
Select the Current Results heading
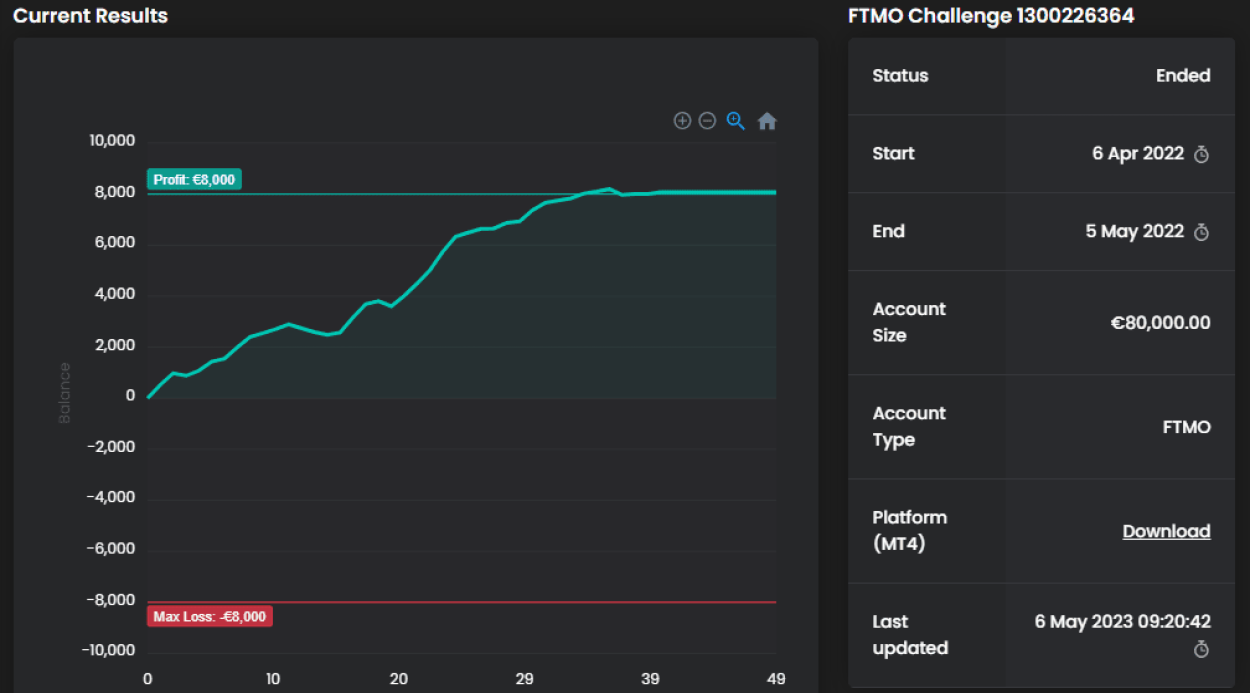(90, 16)
